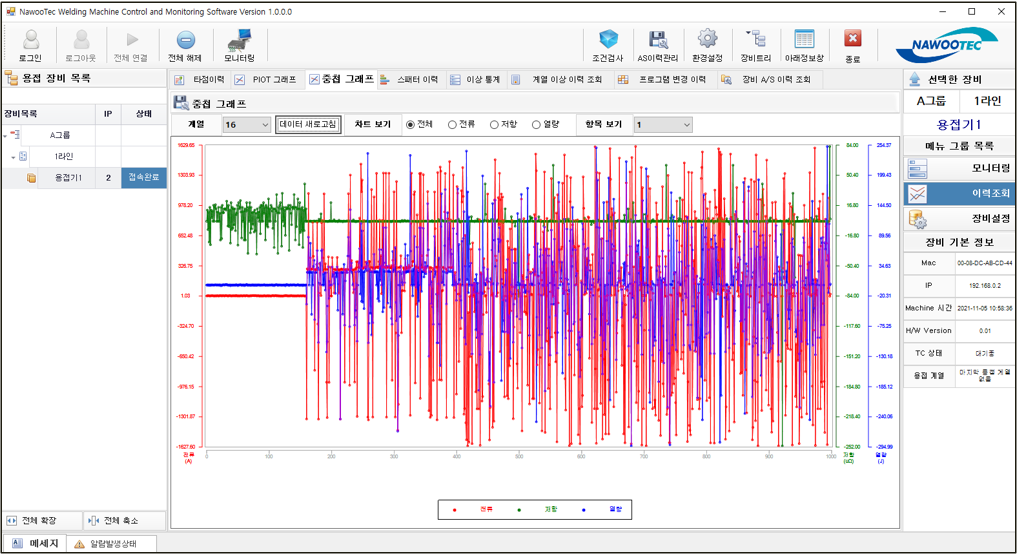
Task: Click the 전체 확장 button
Action: [x=42, y=521]
